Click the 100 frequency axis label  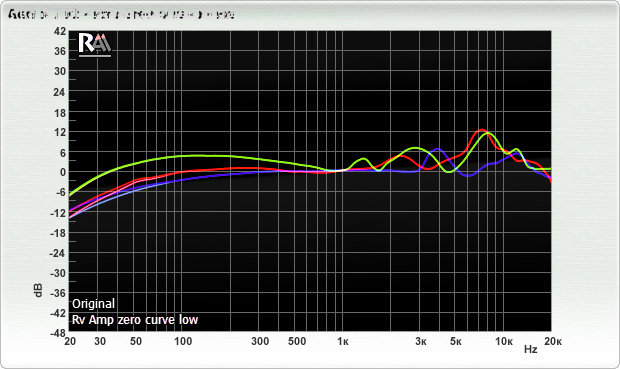(x=183, y=341)
